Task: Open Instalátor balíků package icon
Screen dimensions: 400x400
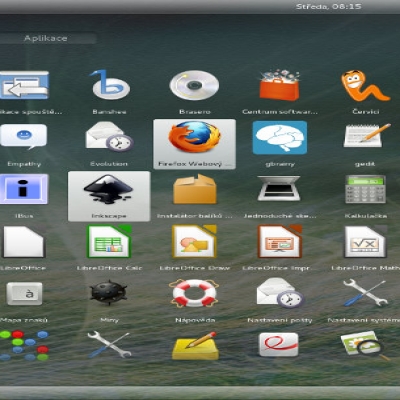Action: [194, 189]
